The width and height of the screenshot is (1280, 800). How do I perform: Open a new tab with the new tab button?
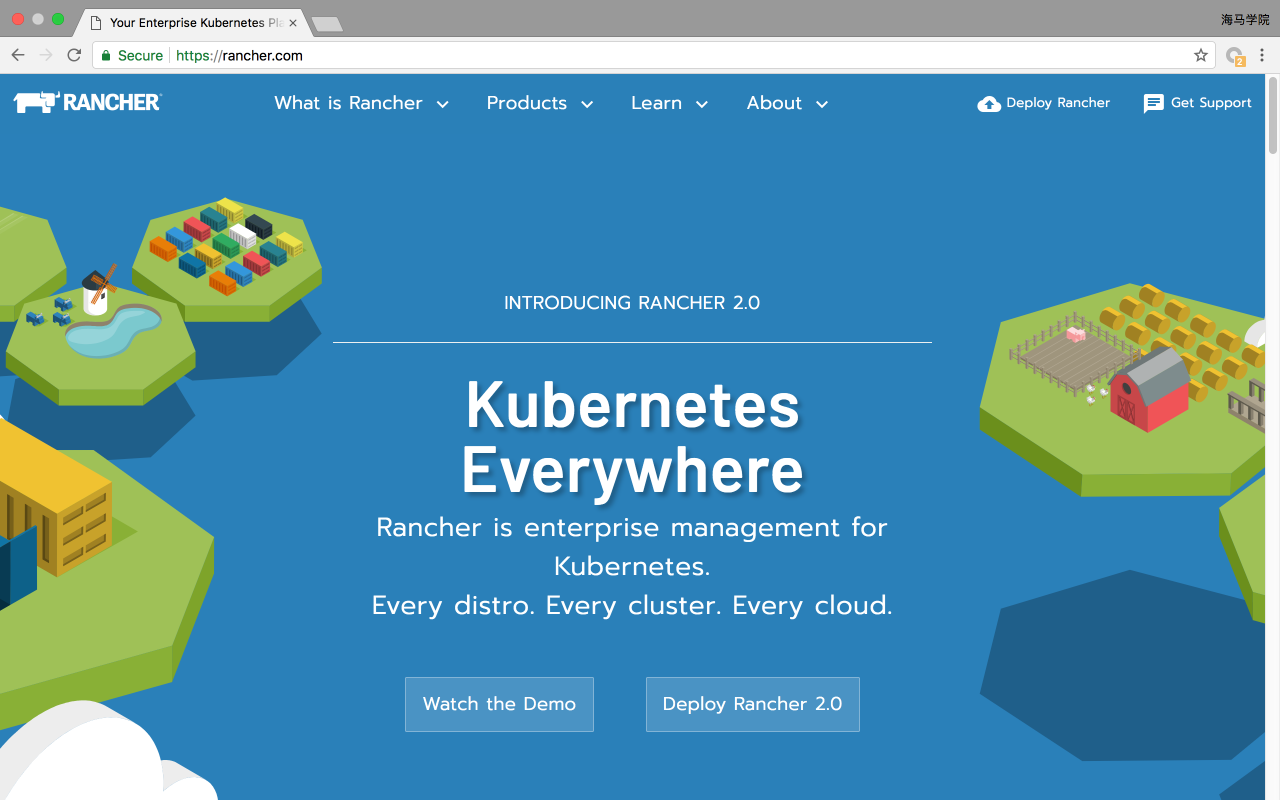326,23
